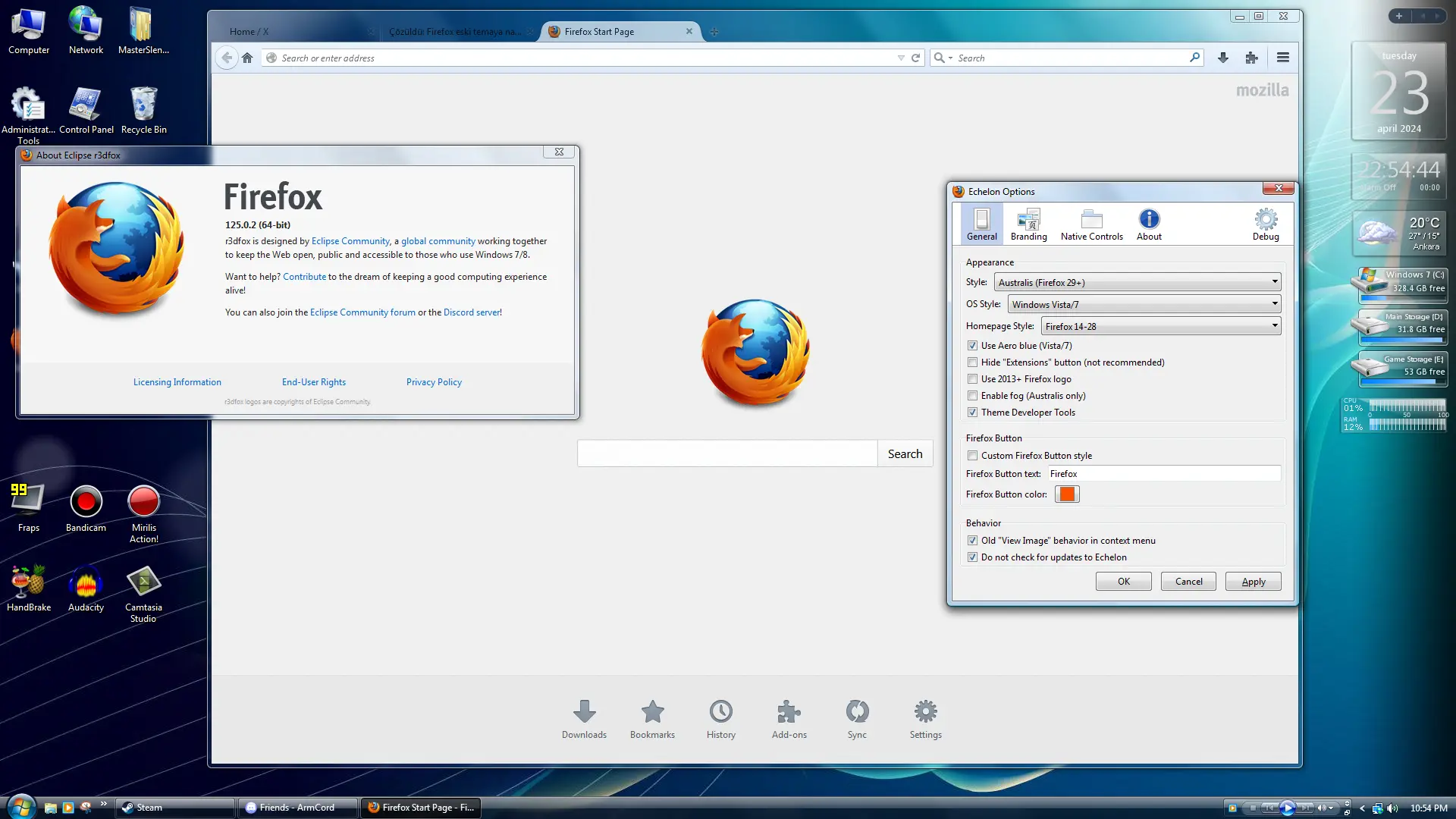Screen dimensions: 1456x819
Task: Click Cancel in Echelon Options
Action: [1188, 582]
